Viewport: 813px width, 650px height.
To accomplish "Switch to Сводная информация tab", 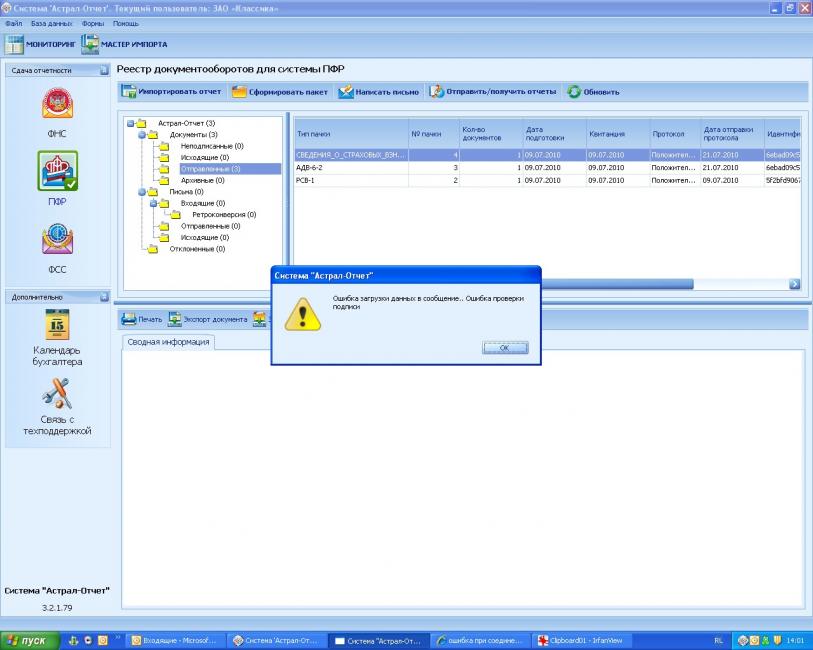I will pyautogui.click(x=168, y=342).
